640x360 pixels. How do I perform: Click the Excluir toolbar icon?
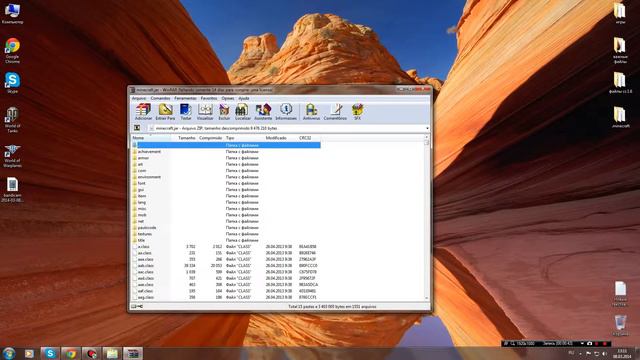(224, 111)
